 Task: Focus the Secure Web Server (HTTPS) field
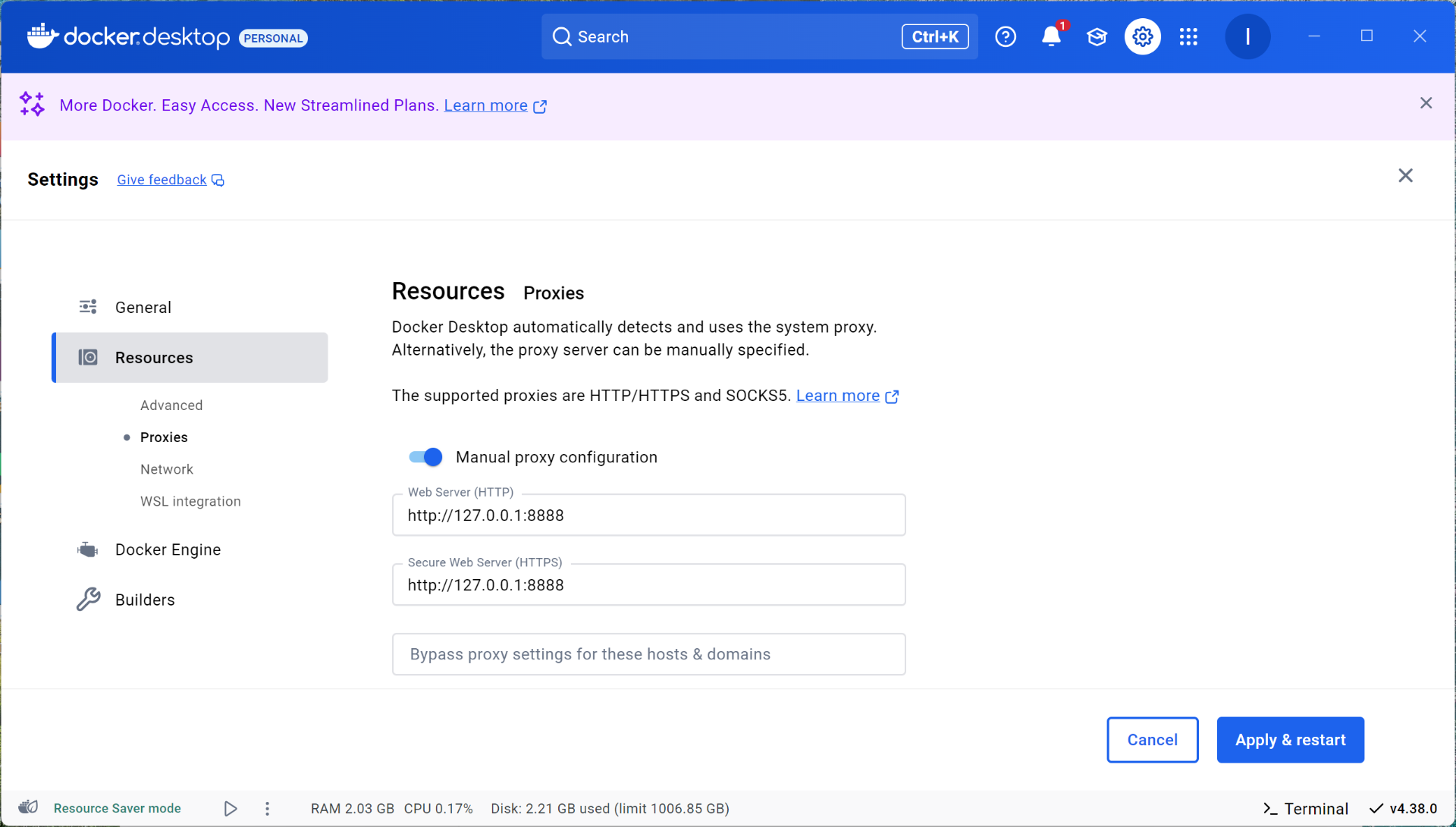(648, 585)
